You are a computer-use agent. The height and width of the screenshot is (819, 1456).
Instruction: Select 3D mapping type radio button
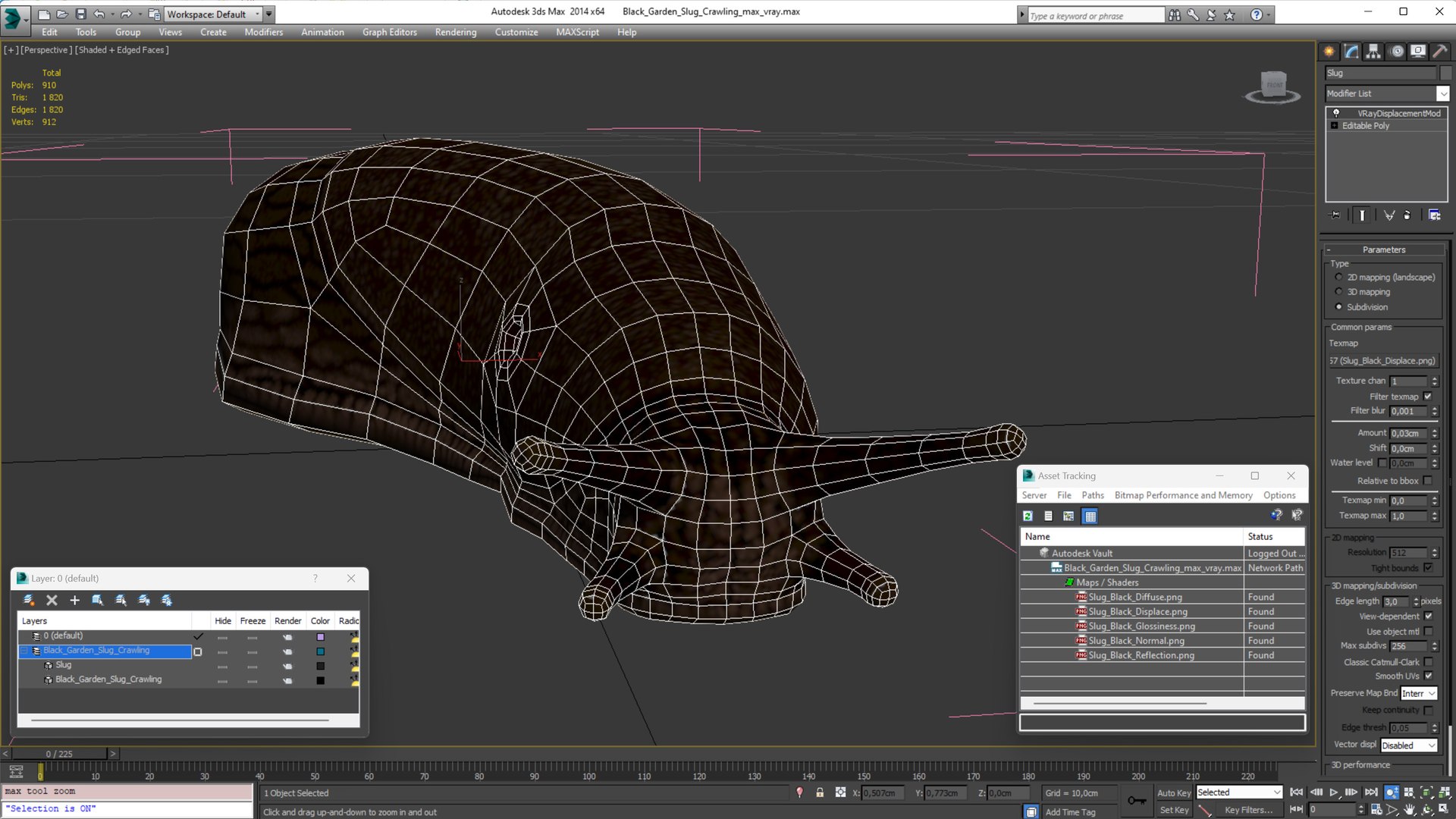1338,292
